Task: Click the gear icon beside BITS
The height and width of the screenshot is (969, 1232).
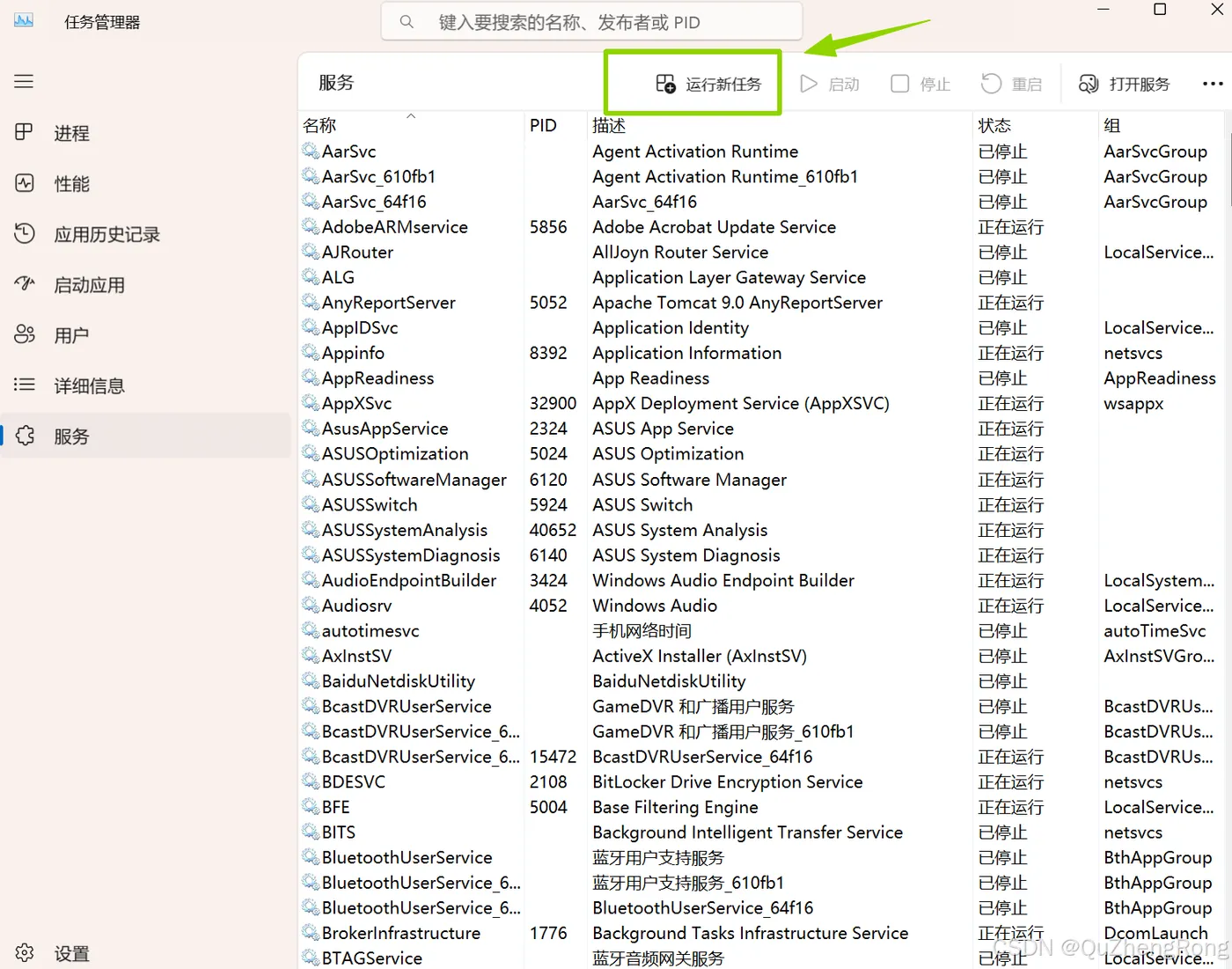Action: point(311,833)
